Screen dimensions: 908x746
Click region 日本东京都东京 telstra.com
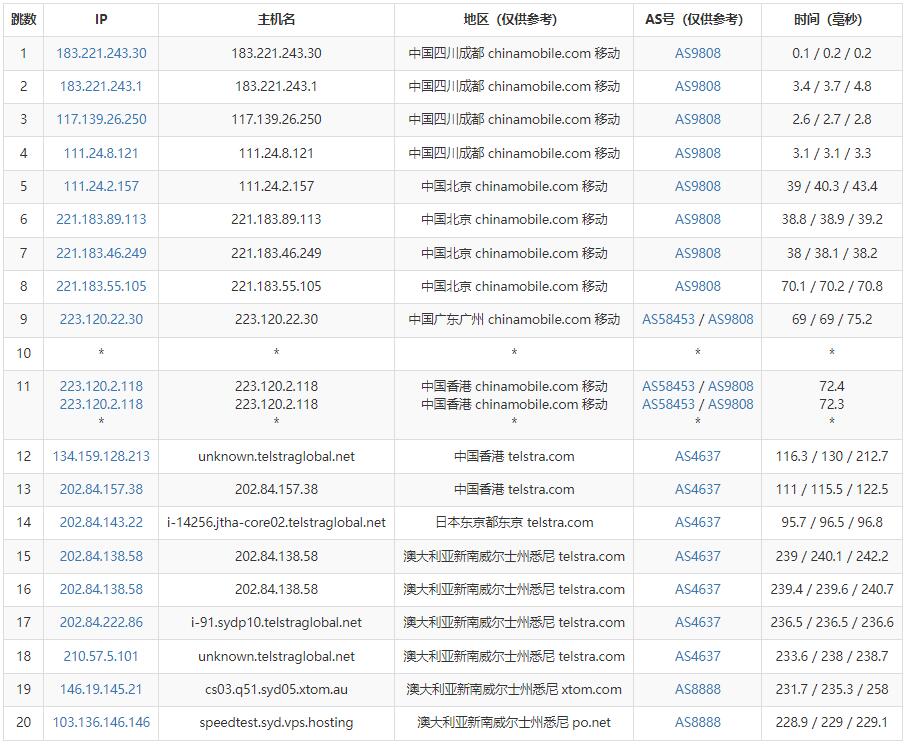click(514, 522)
